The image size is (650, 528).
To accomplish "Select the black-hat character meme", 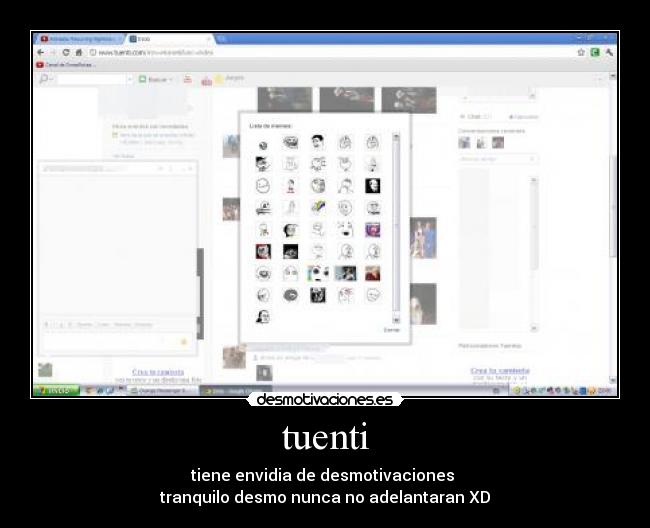I will 263,164.
